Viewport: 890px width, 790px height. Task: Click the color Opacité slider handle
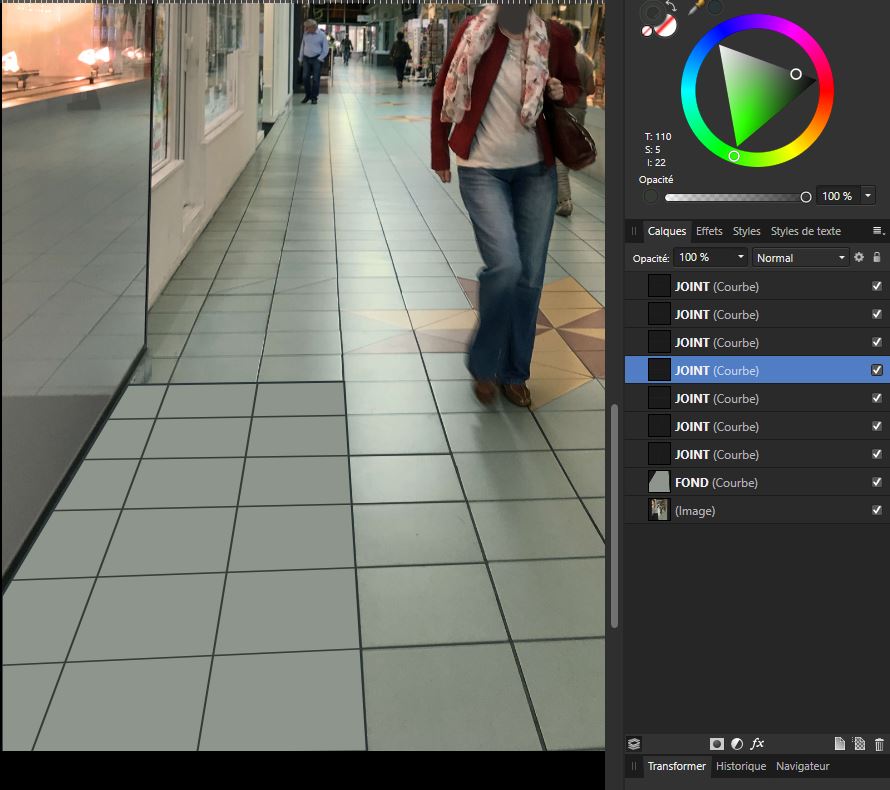(x=805, y=197)
